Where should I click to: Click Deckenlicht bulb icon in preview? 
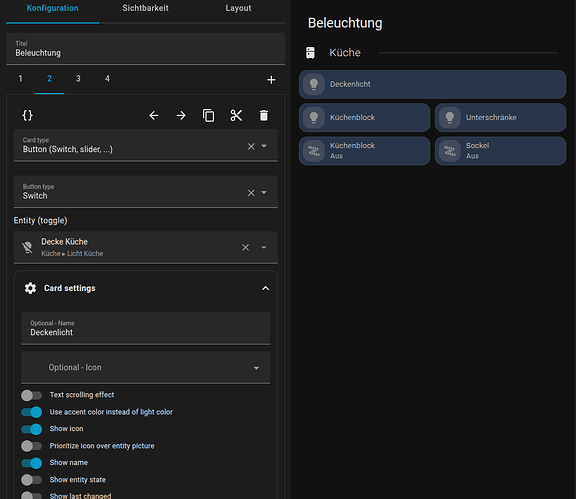(x=314, y=85)
